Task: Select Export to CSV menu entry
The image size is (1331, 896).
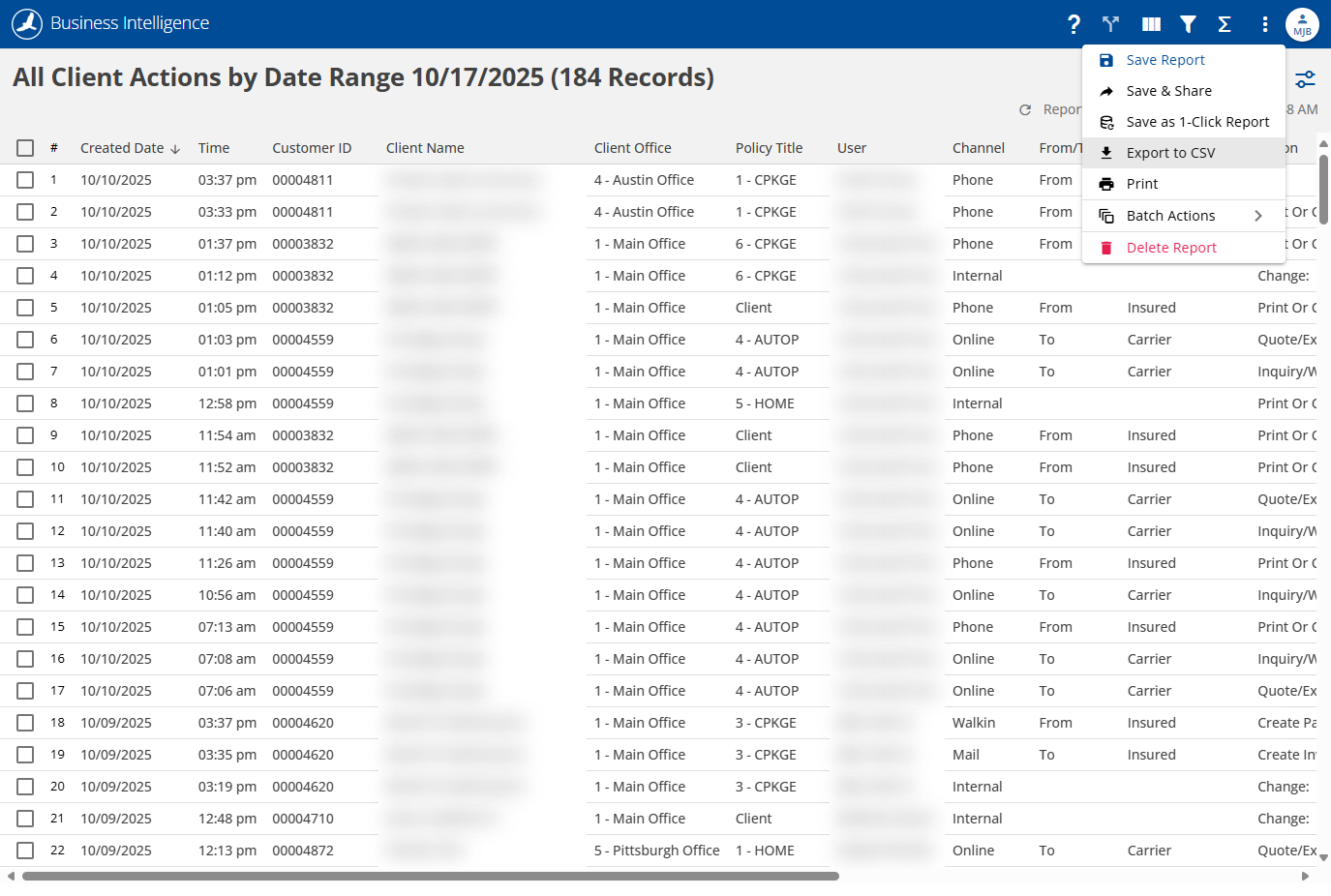Action: coord(1184,153)
